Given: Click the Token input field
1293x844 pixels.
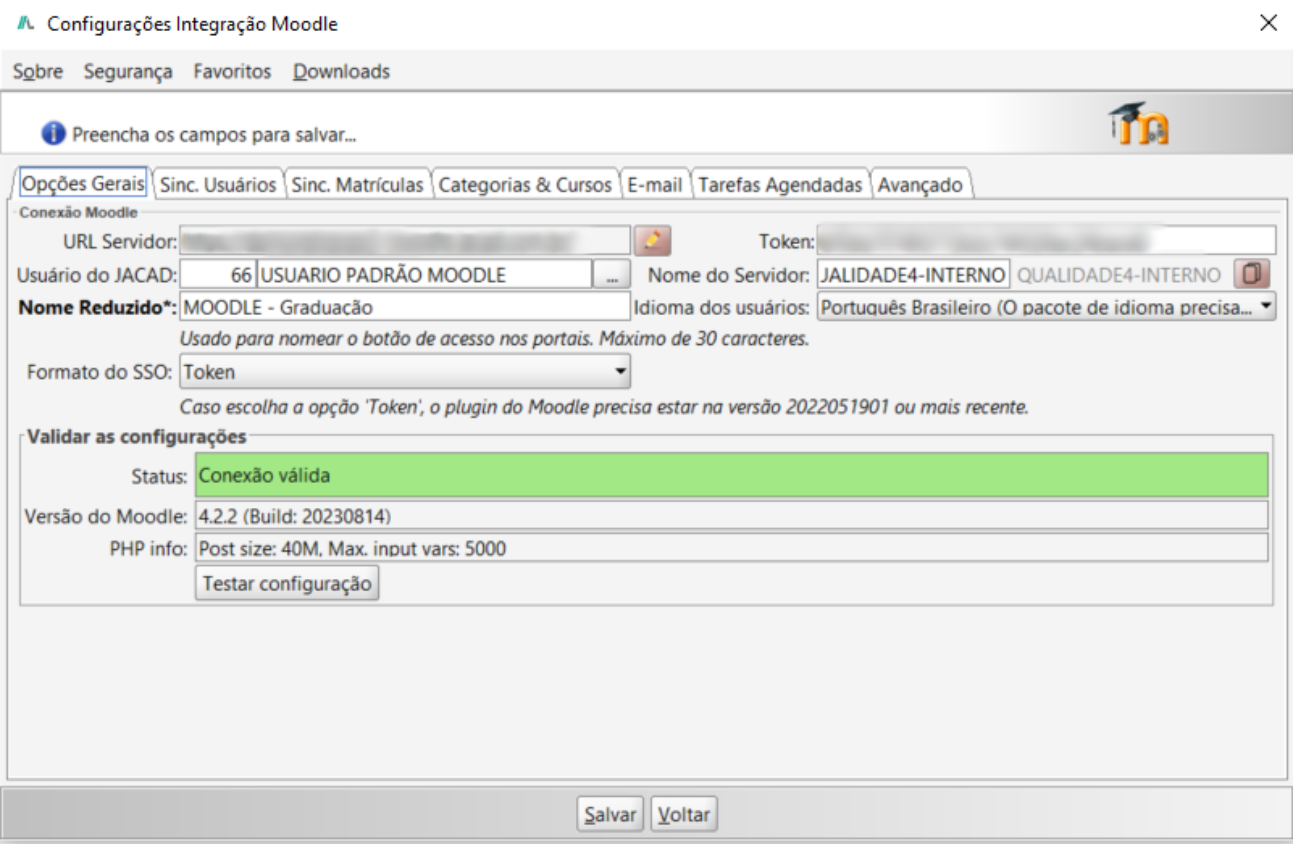Looking at the screenshot, I should tap(1046, 240).
